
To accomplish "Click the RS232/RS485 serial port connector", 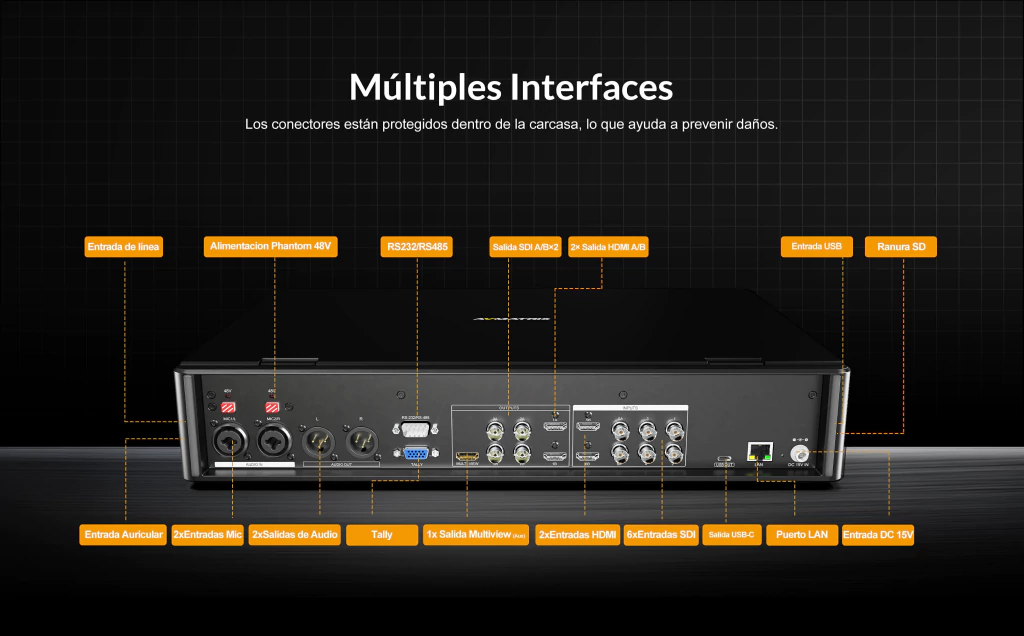I will pyautogui.click(x=416, y=430).
